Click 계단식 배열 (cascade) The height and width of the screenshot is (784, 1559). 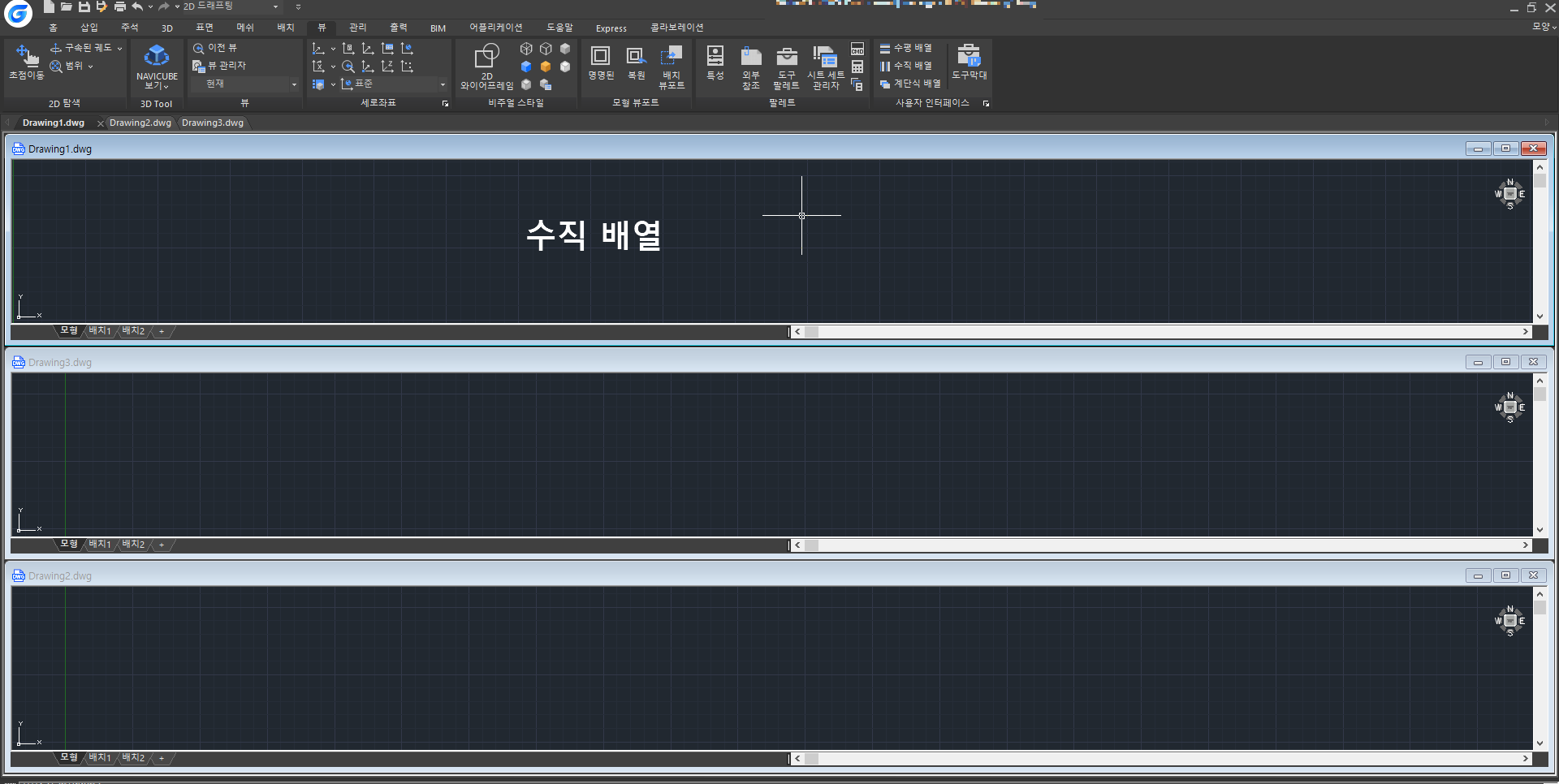coord(910,84)
